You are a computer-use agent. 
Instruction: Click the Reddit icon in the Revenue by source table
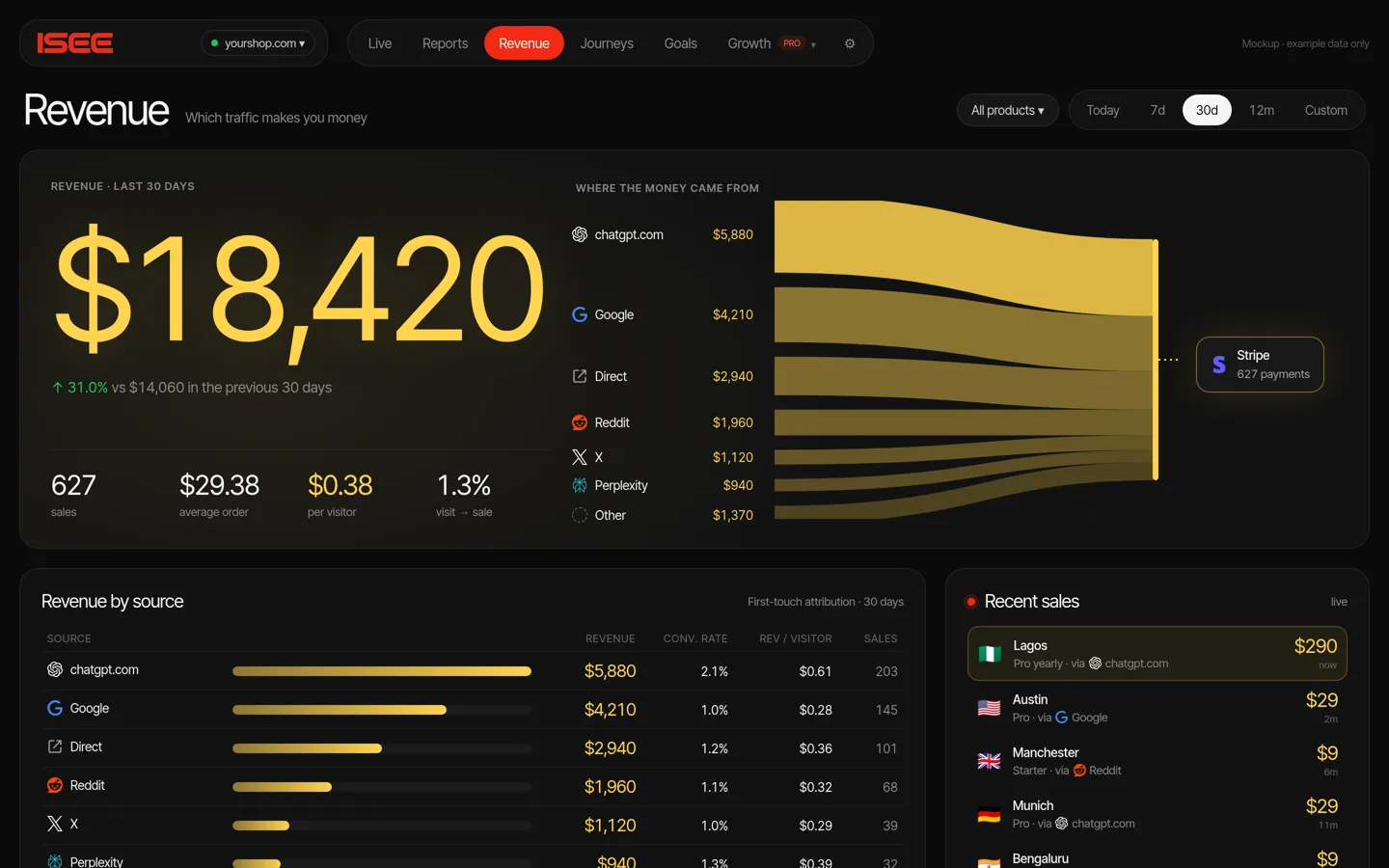click(55, 785)
